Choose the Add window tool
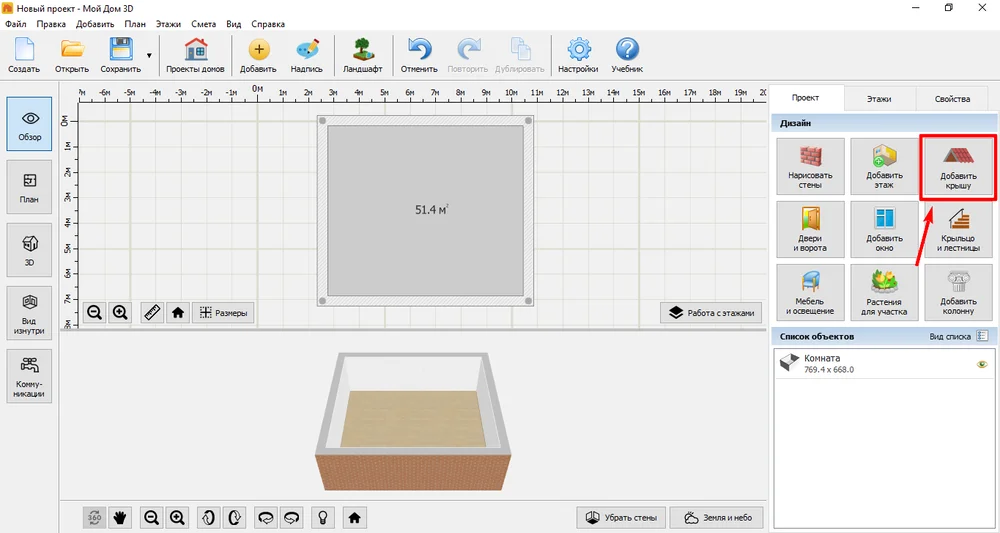This screenshot has height=533, width=1000. click(x=884, y=230)
